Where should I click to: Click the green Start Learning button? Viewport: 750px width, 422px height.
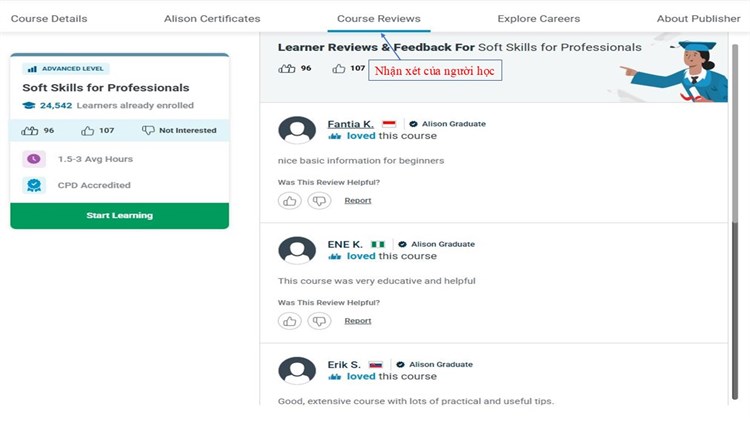[x=120, y=215]
